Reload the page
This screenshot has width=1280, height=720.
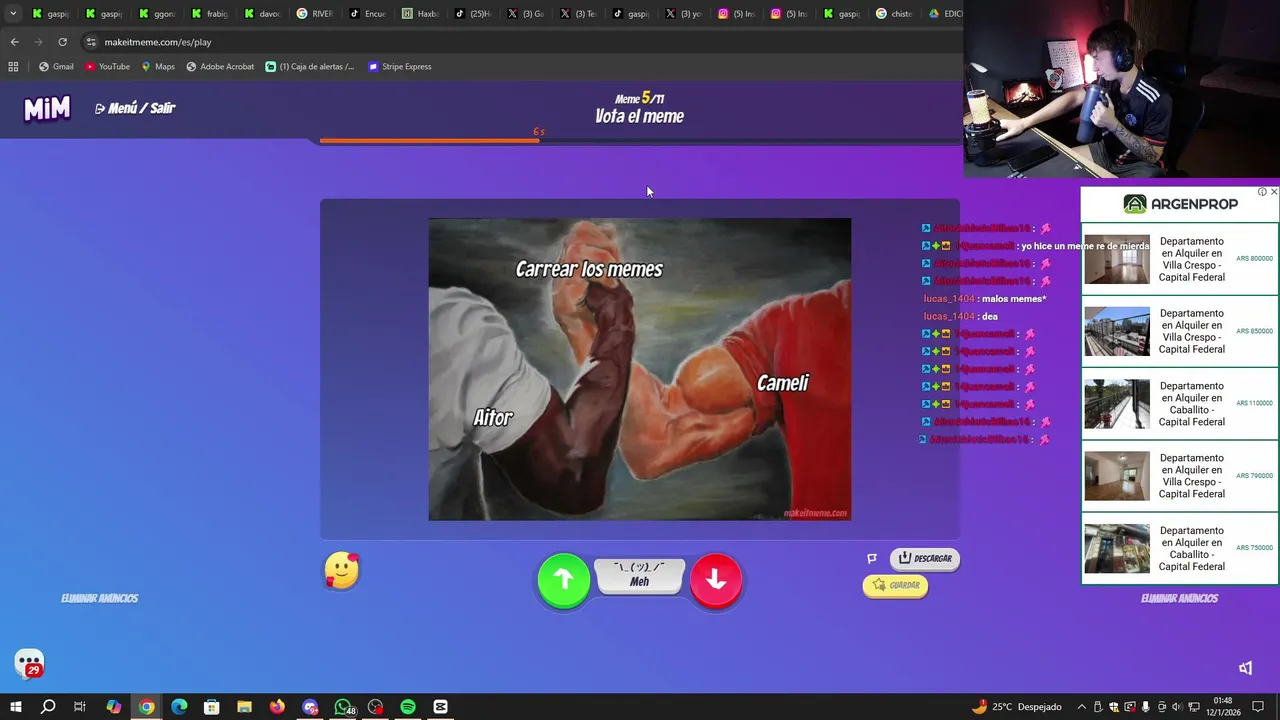[62, 42]
